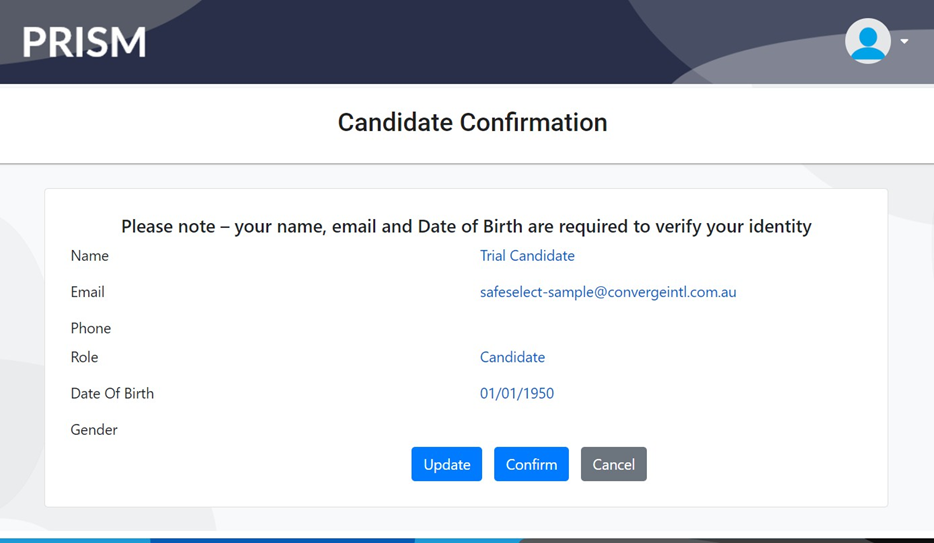The image size is (934, 543).
Task: Click the Email field label
Action: pyautogui.click(x=88, y=292)
